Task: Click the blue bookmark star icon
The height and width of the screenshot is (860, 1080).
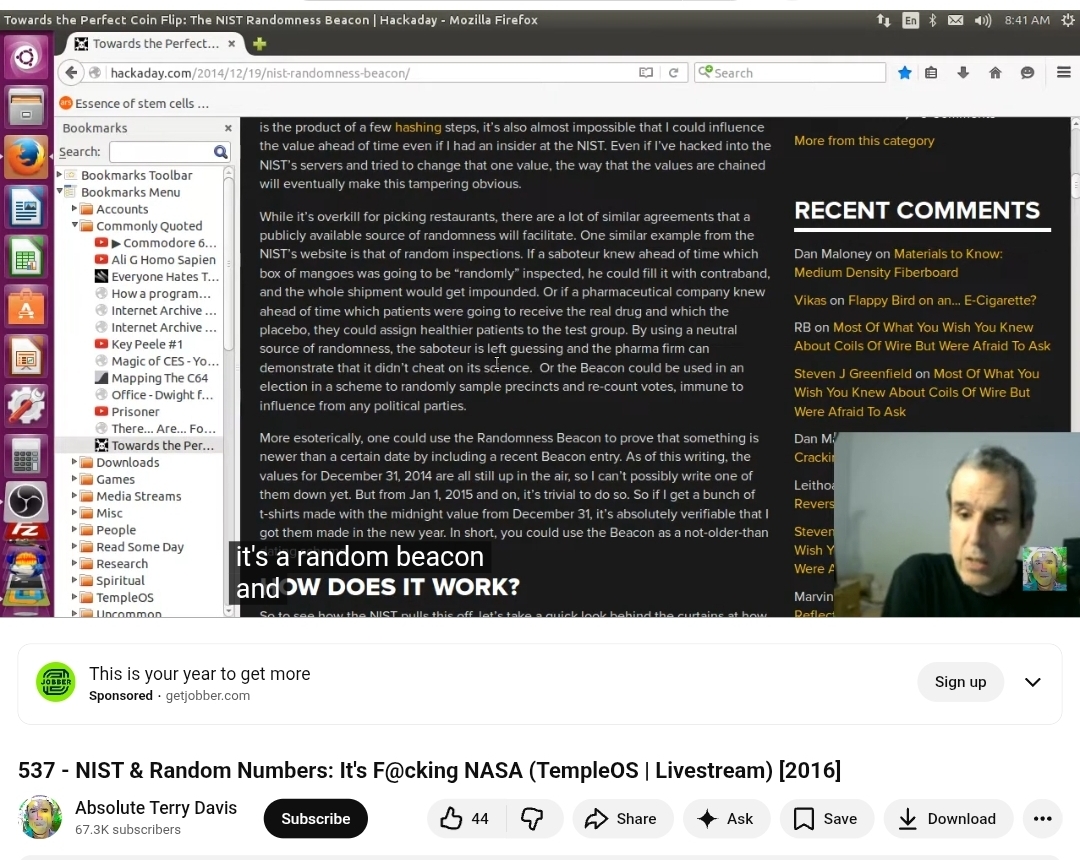Action: pyautogui.click(x=904, y=72)
